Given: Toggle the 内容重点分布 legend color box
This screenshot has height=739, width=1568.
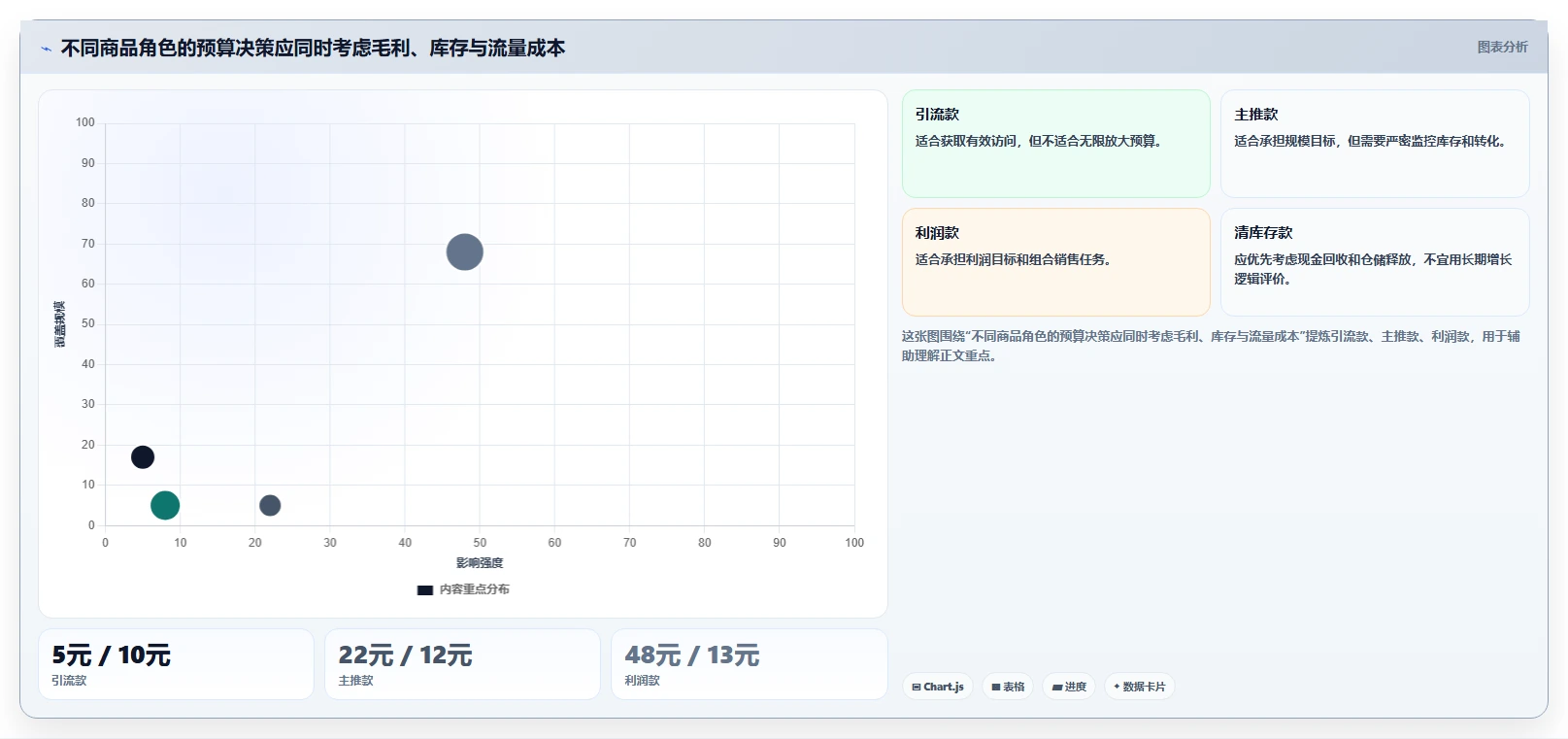Looking at the screenshot, I should point(425,589).
